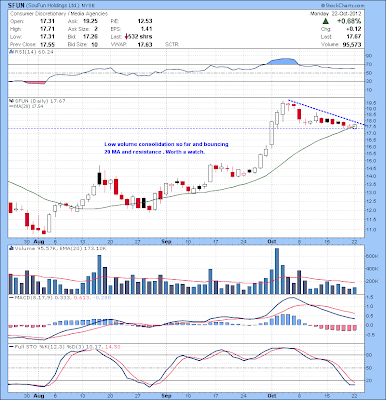Click the StockCharts.com copyright link
386x400 pixels.
342,6
